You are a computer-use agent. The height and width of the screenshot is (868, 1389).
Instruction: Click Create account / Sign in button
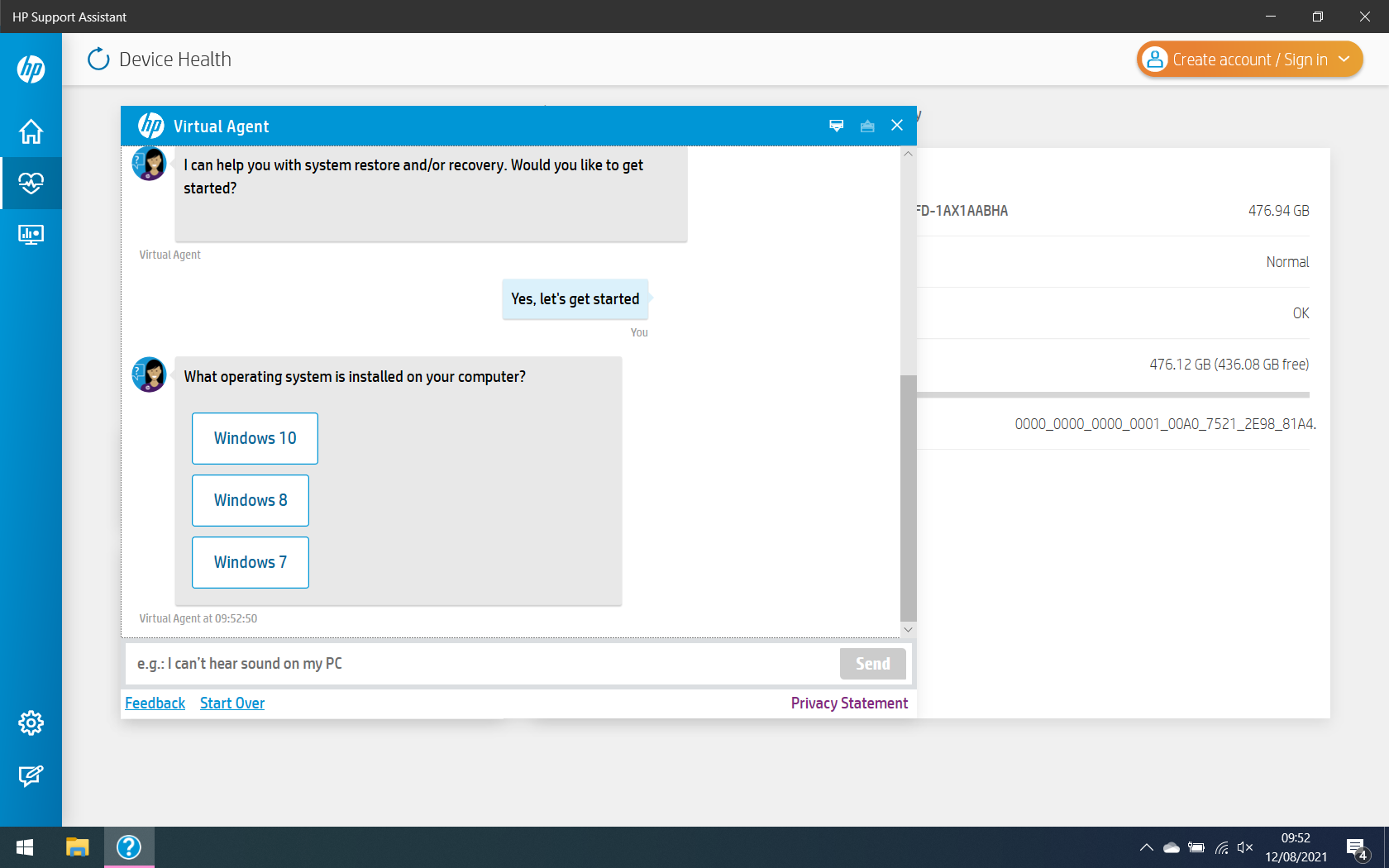(x=1249, y=60)
